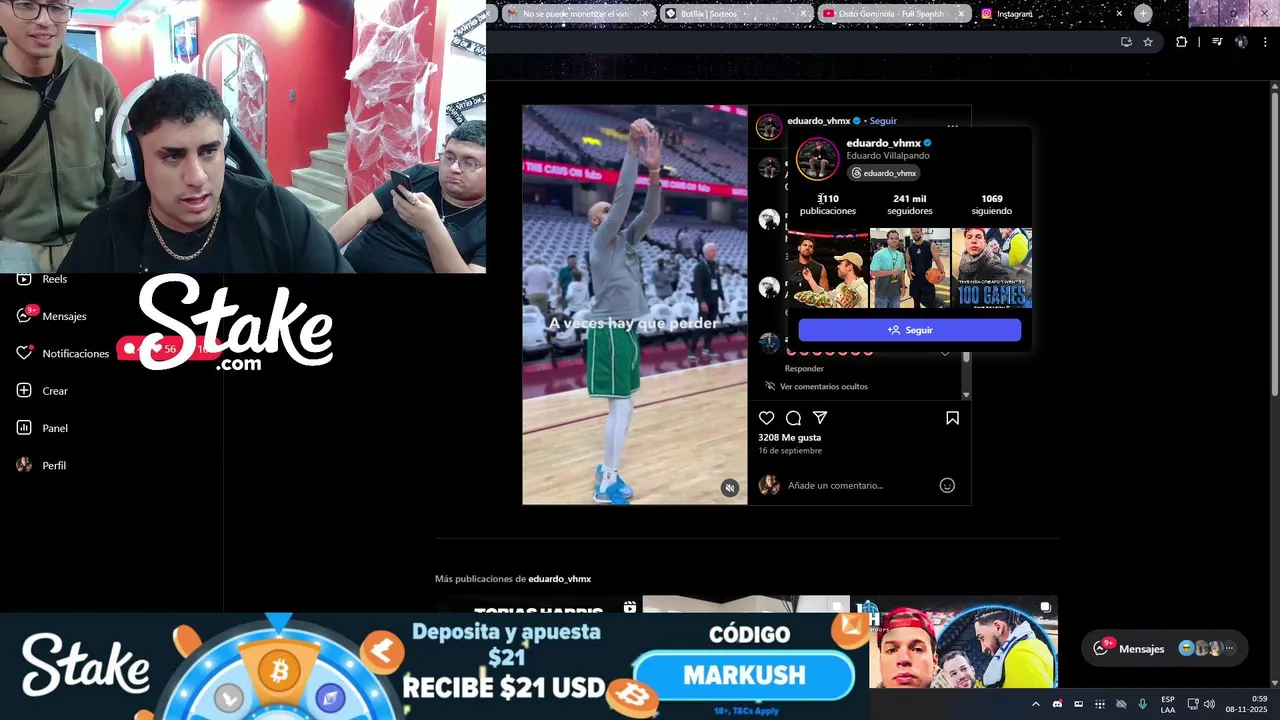This screenshot has height=720, width=1280.
Task: Click the comment input 'Añade un comentario...'
Action: pos(835,485)
